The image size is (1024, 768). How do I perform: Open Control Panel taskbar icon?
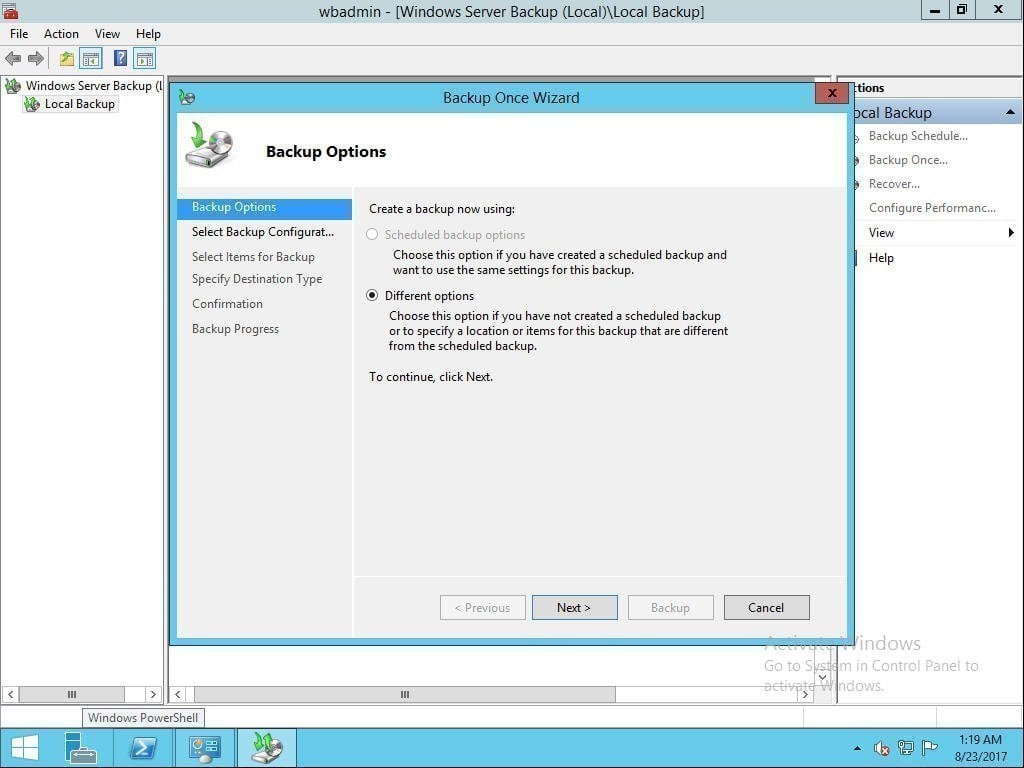tap(204, 748)
